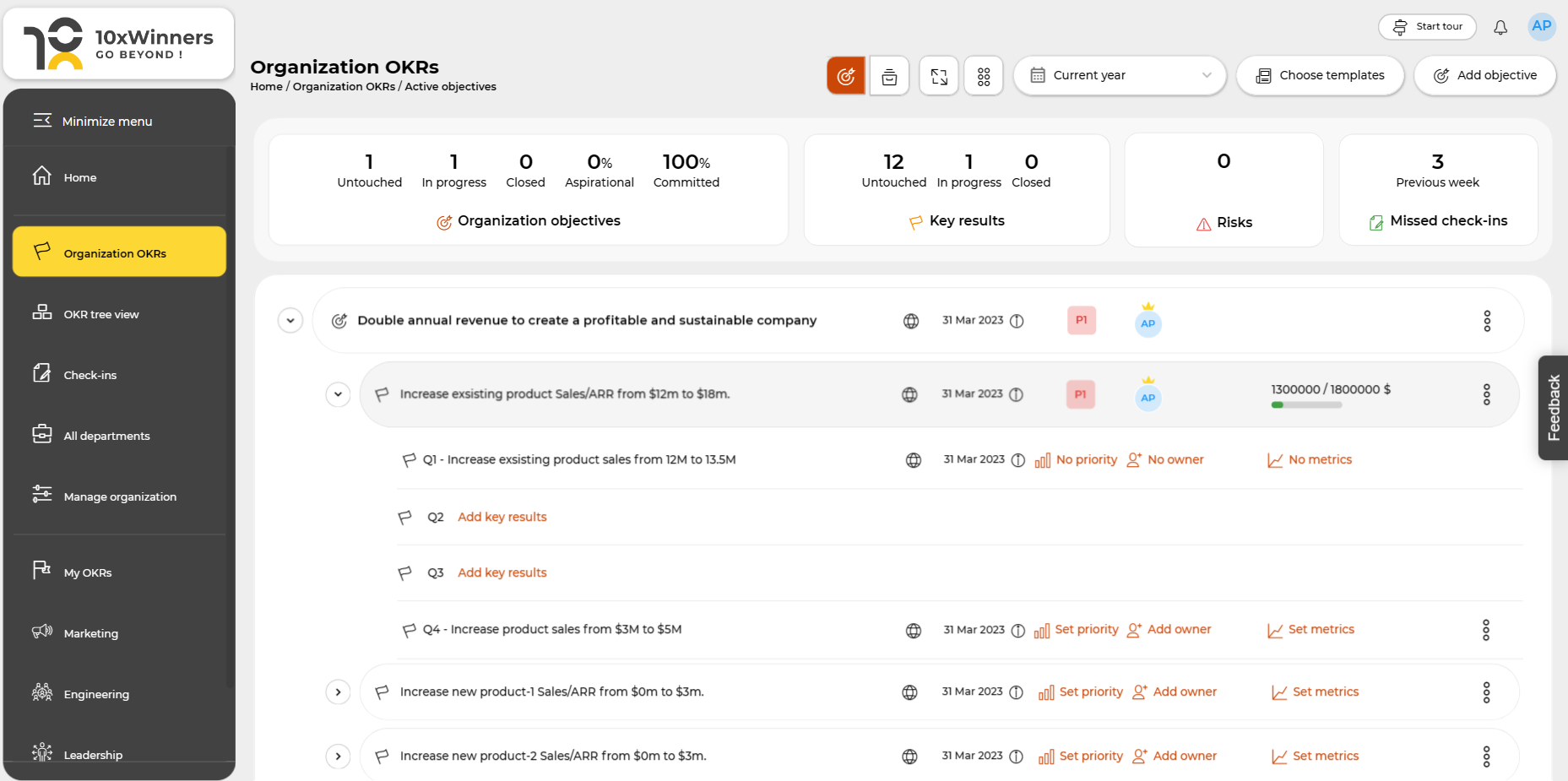Click the Choose templates button

[1320, 75]
